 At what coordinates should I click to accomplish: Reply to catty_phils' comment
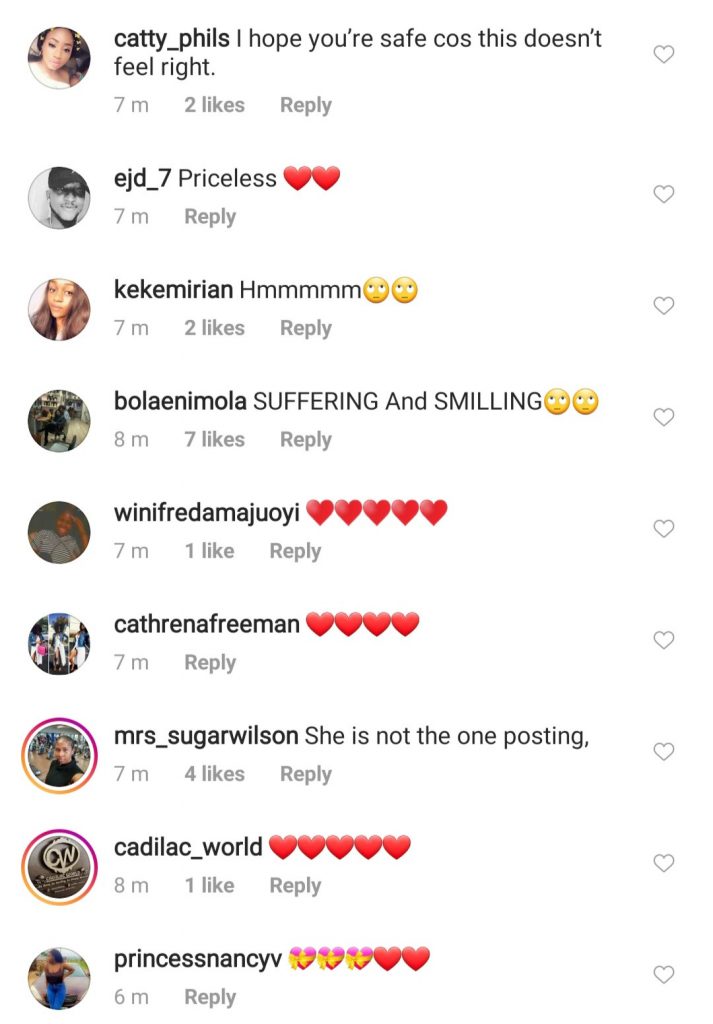305,105
